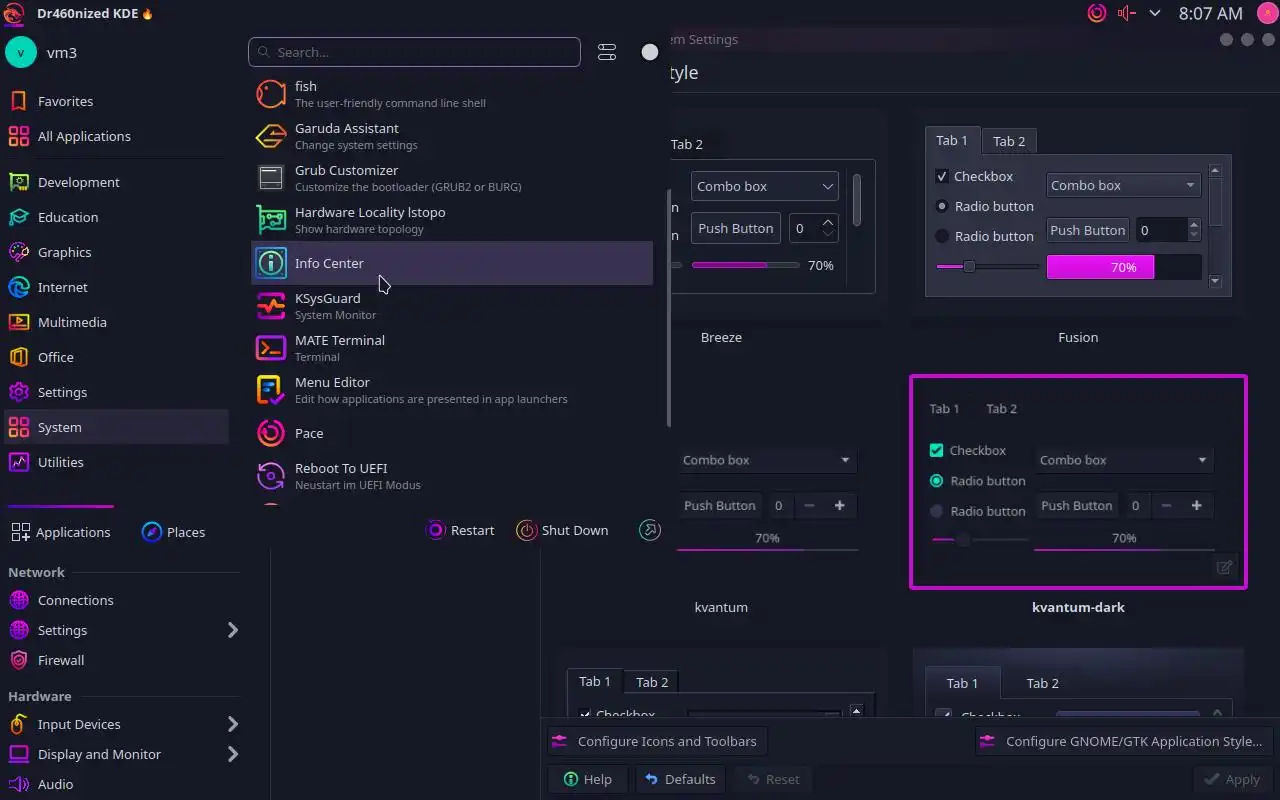Click the launcher configure sliders icon

pos(607,52)
